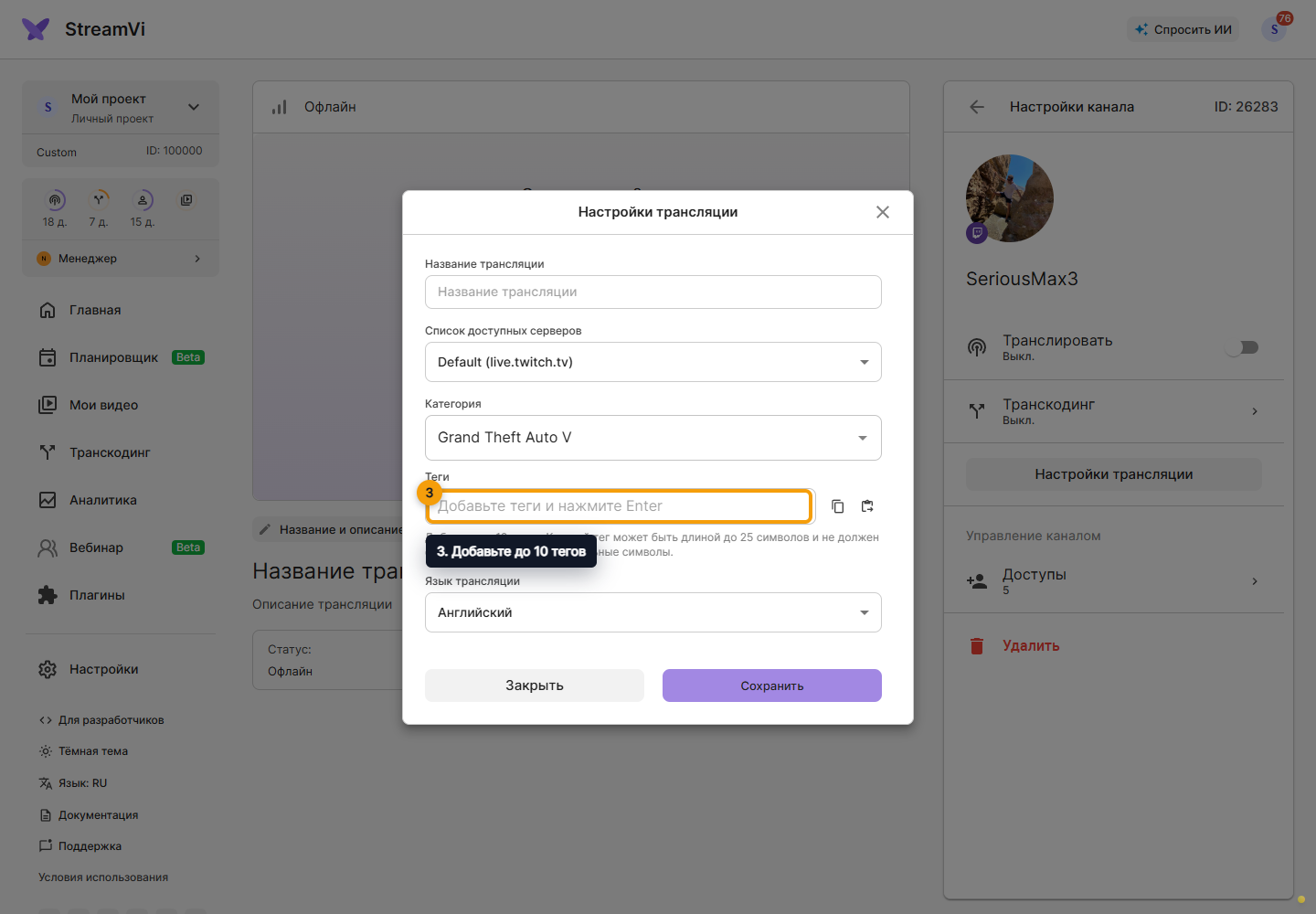The image size is (1316, 914).
Task: Click the Условия использования link
Action: coord(103,877)
